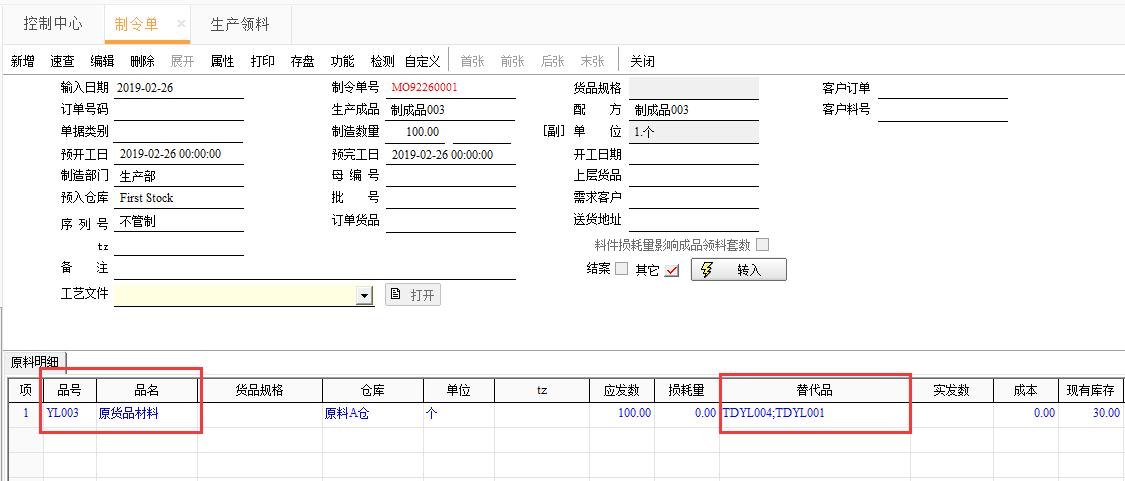Toggle the 结案 checkbox
The width and height of the screenshot is (1125, 481).
click(621, 269)
